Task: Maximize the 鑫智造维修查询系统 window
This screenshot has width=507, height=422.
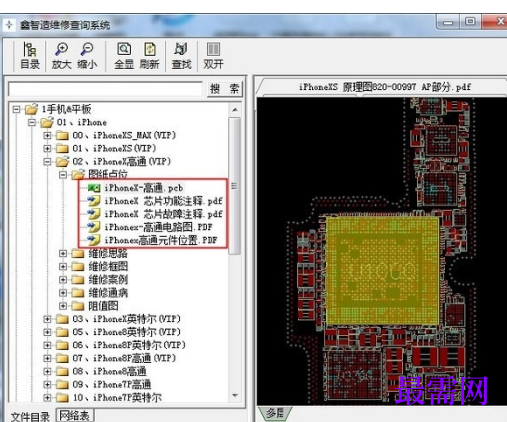Action: click(470, 21)
